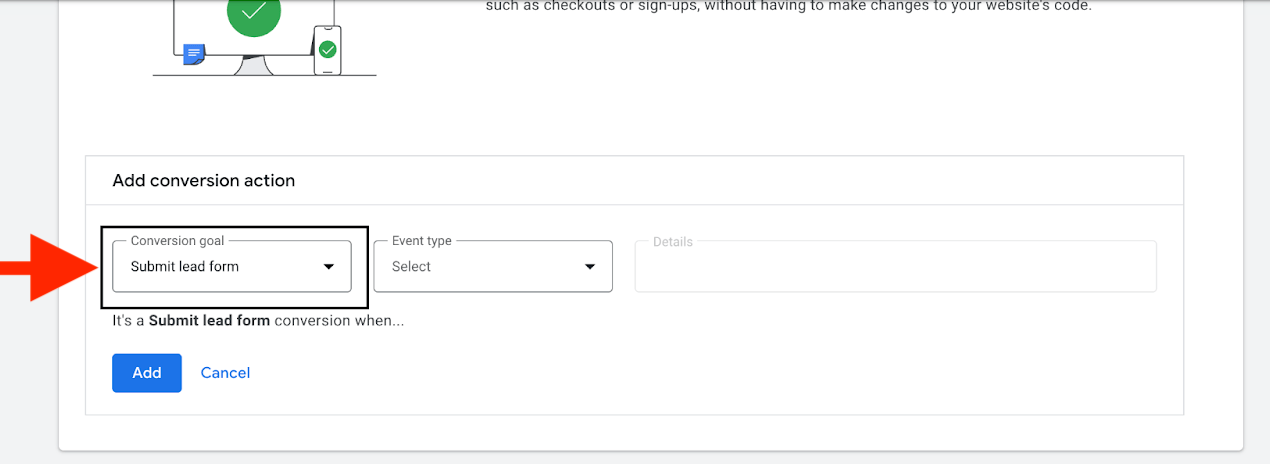Image resolution: width=1270 pixels, height=464 pixels.
Task: Click the 'Select' placeholder in Event type
Action: pos(411,267)
